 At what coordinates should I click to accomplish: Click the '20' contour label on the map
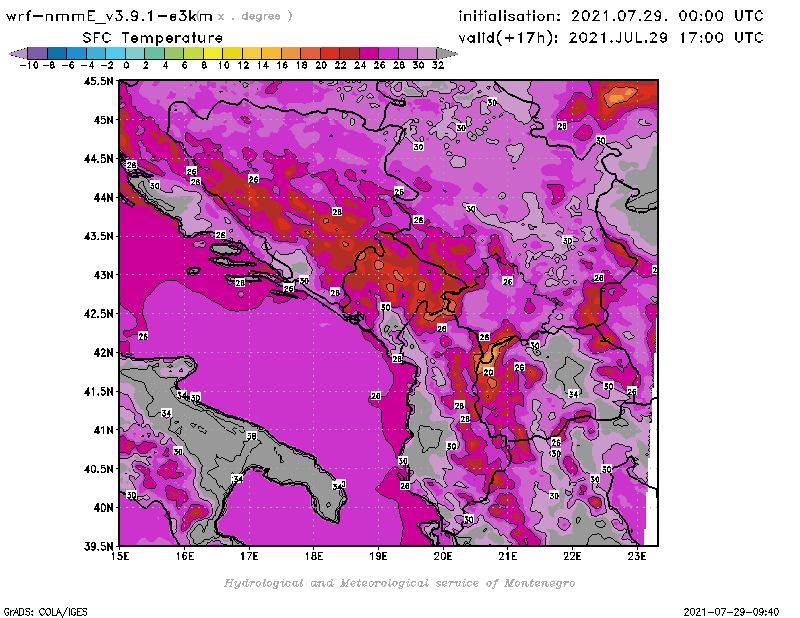pyautogui.click(x=488, y=373)
